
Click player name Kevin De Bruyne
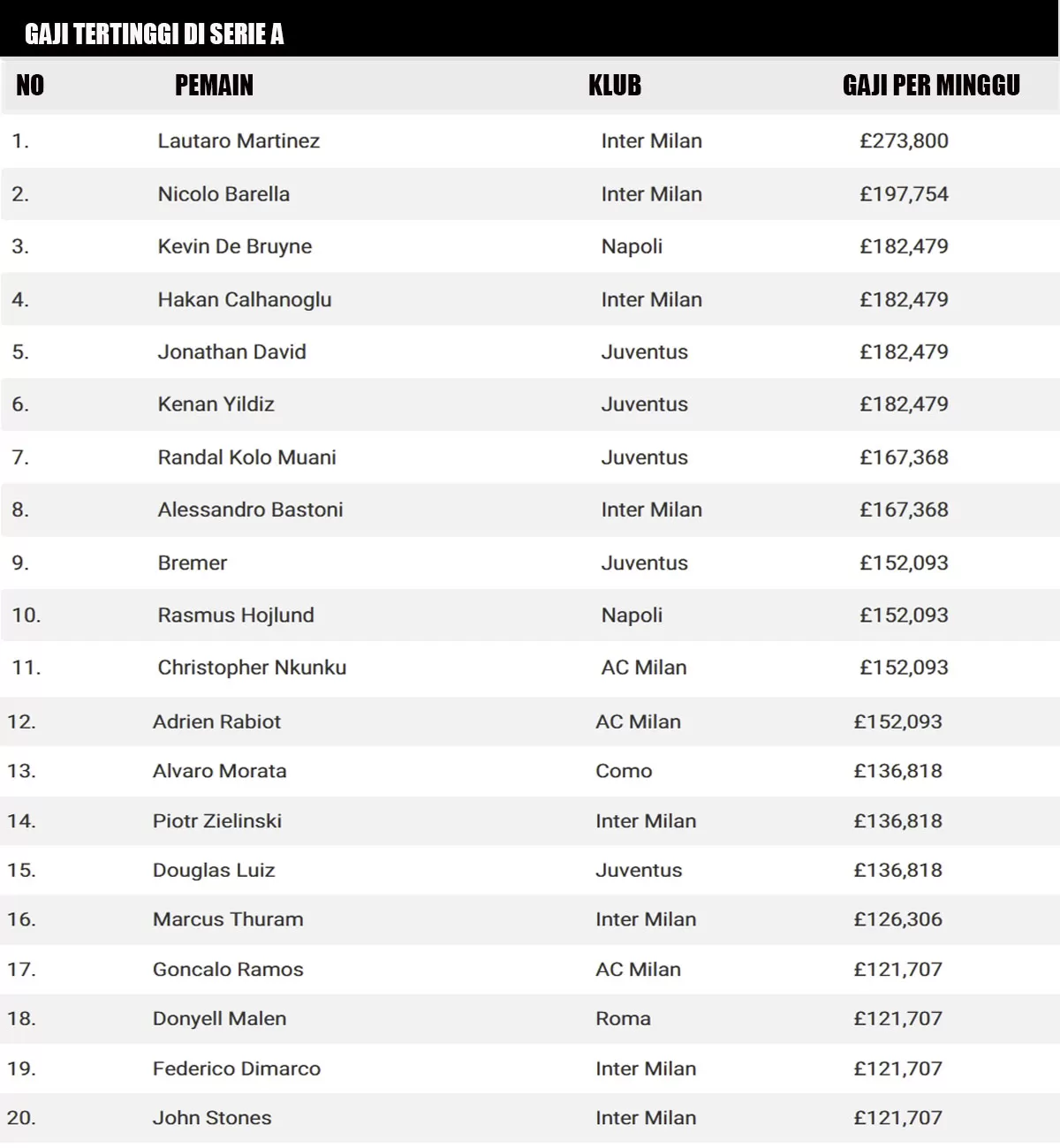235,246
